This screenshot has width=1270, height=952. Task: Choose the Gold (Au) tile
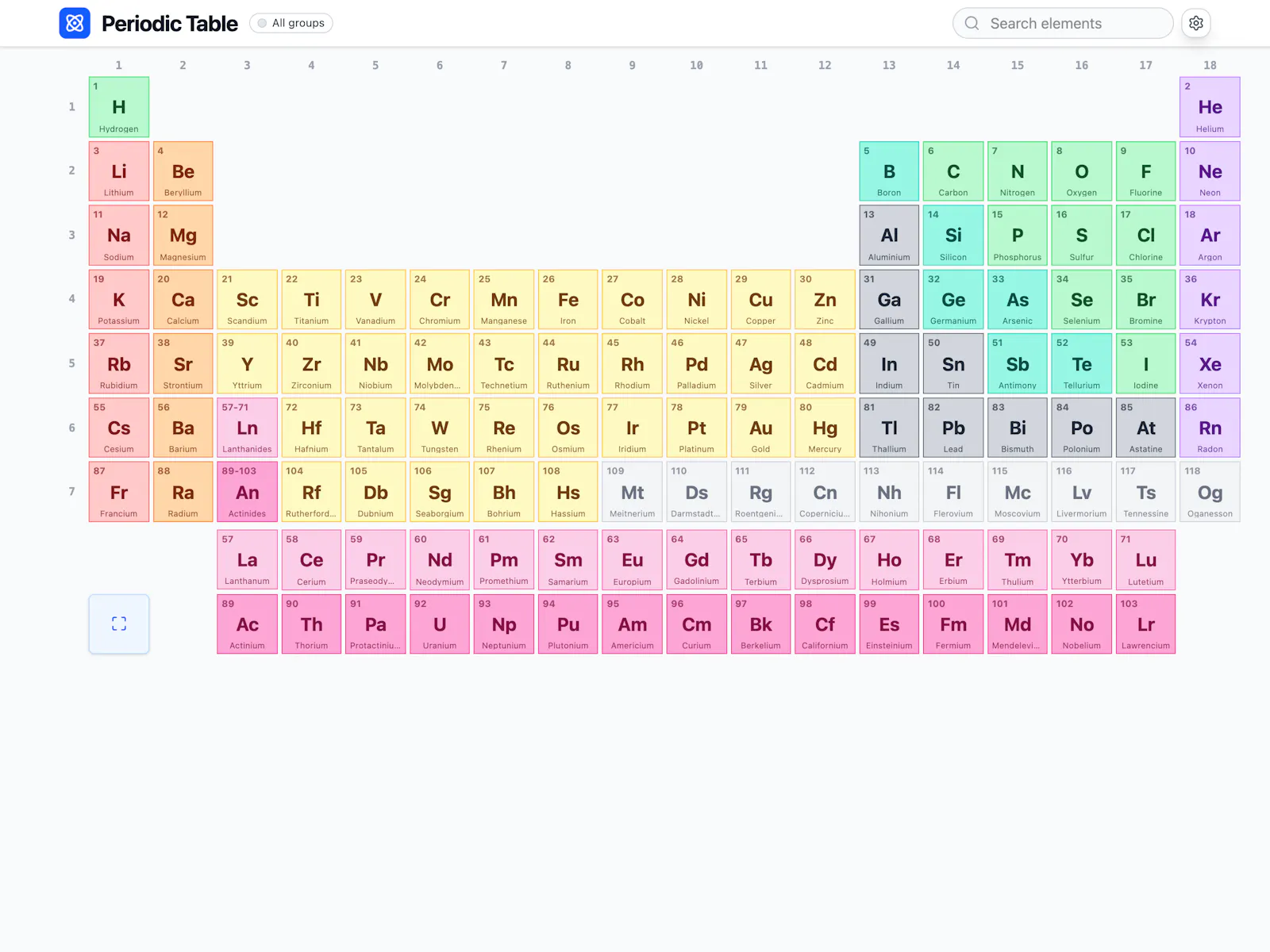(760, 428)
